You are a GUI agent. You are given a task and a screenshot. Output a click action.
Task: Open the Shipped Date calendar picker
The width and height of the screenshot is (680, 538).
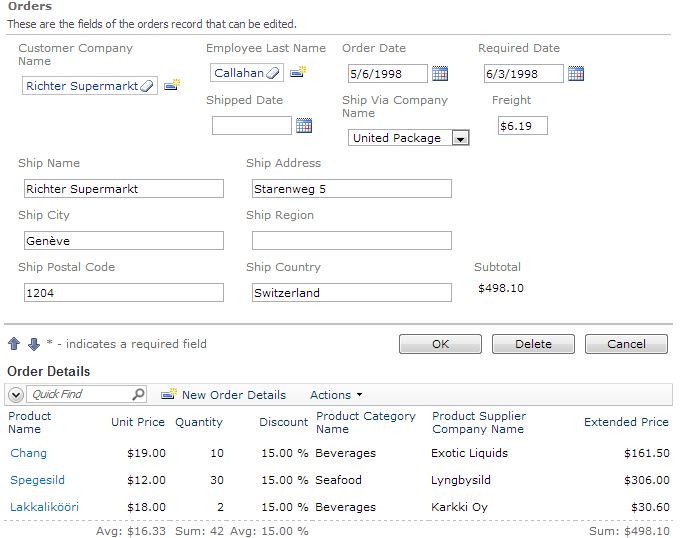(x=304, y=125)
